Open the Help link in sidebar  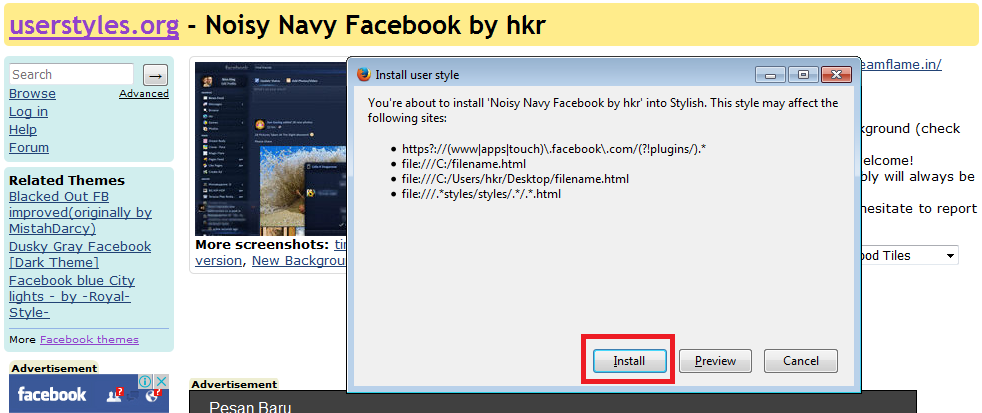coord(23,130)
